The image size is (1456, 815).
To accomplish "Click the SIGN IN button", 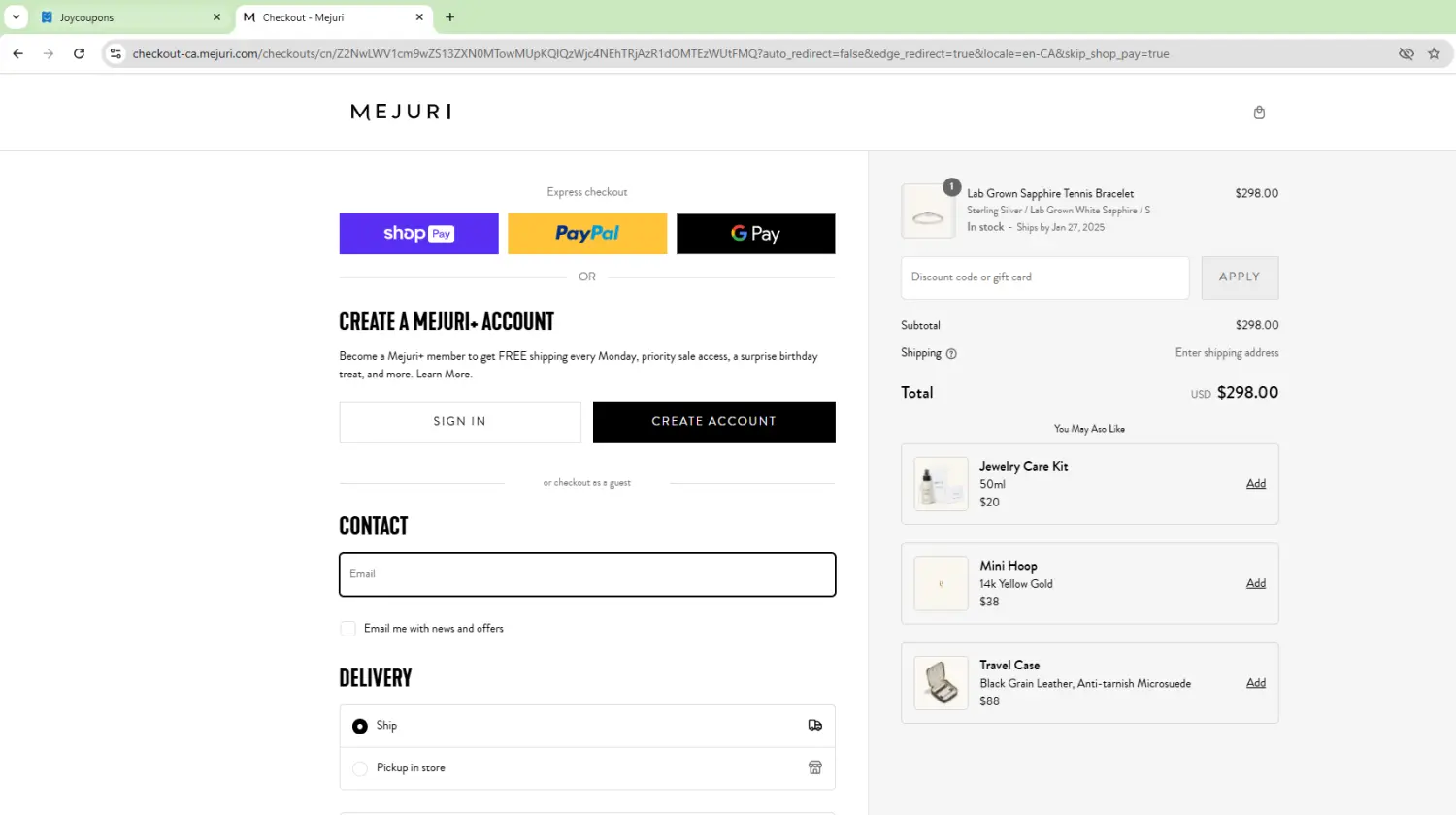I will coord(460,422).
